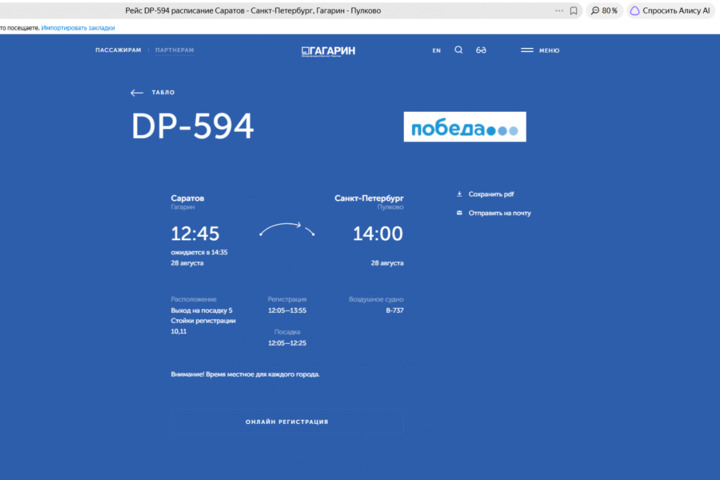The width and height of the screenshot is (720, 480).
Task: Click Спросить Алису AI button
Action: 670,11
